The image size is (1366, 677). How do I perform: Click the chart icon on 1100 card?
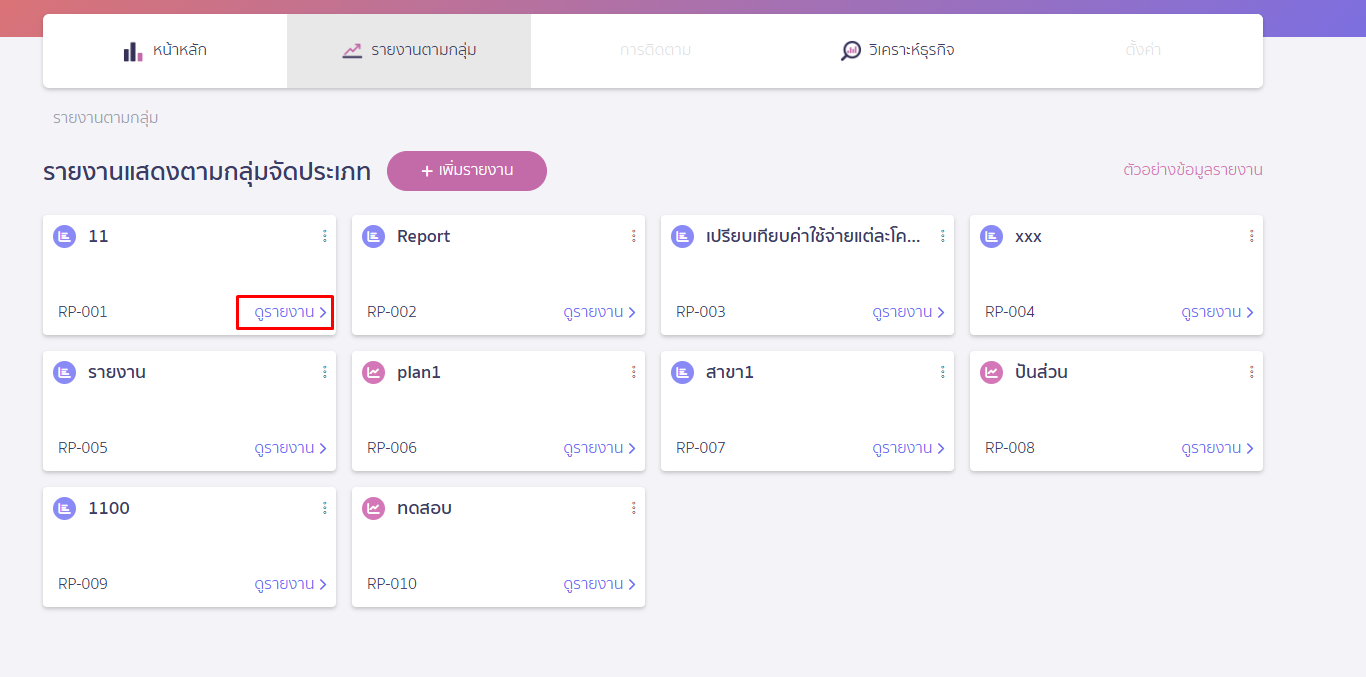64,509
